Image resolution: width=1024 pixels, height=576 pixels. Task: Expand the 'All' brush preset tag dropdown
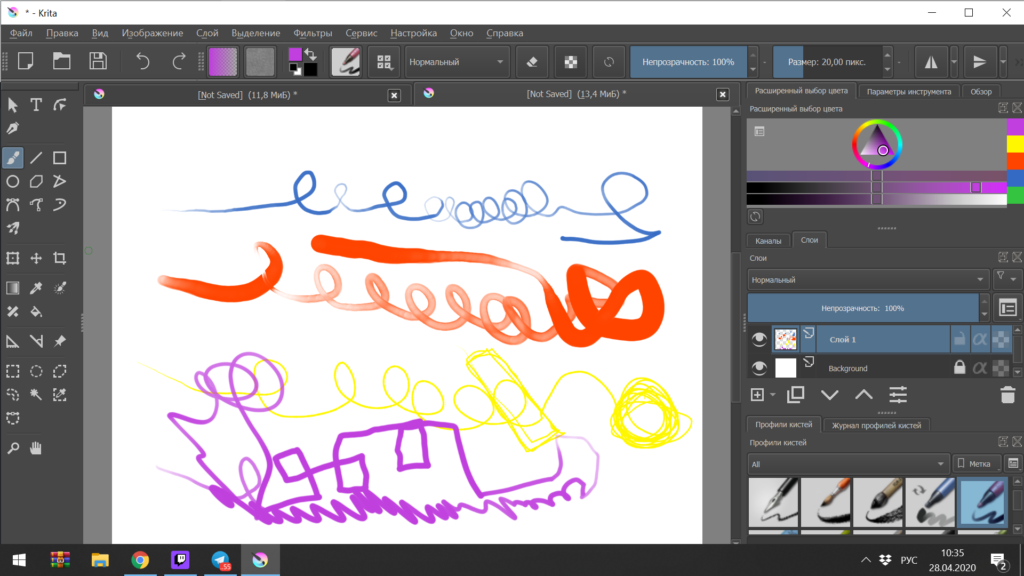[x=847, y=464]
